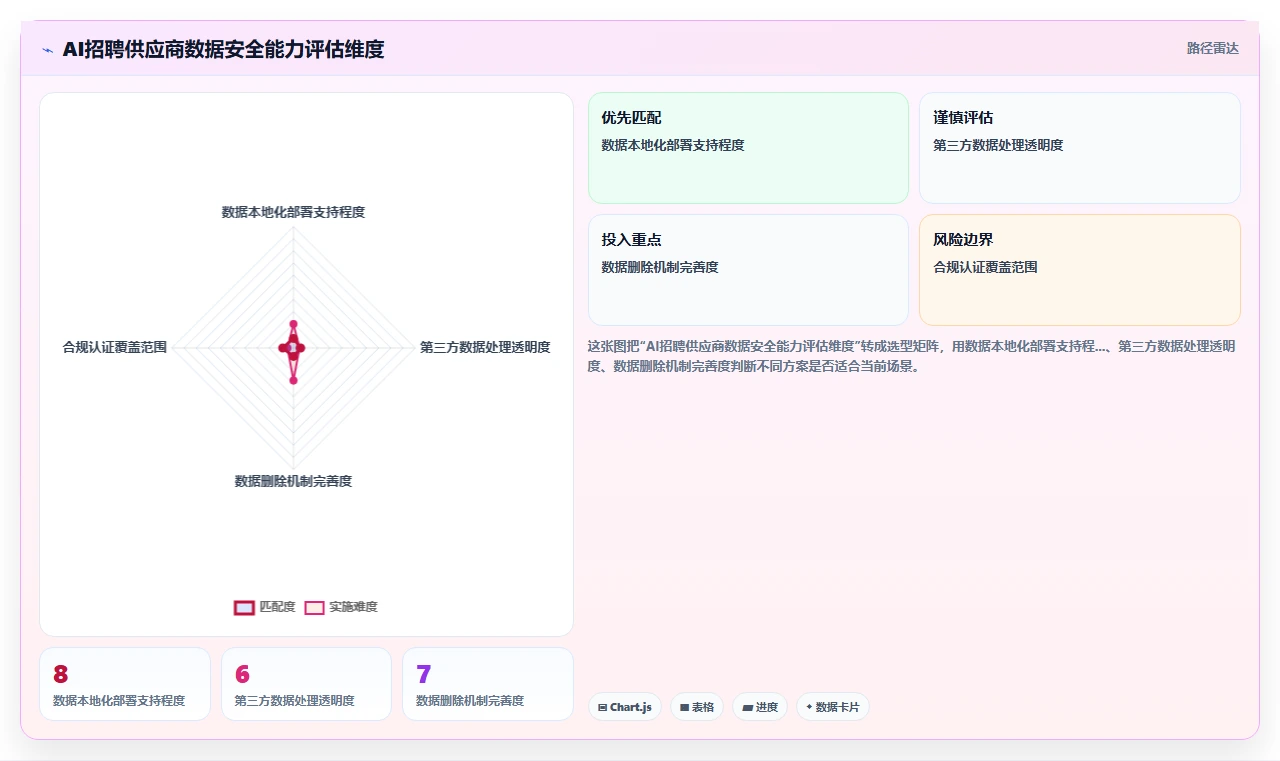This screenshot has height=761, width=1280.
Task: Click the radar axis label 数据本地化部署支持程度
Action: 293,212
